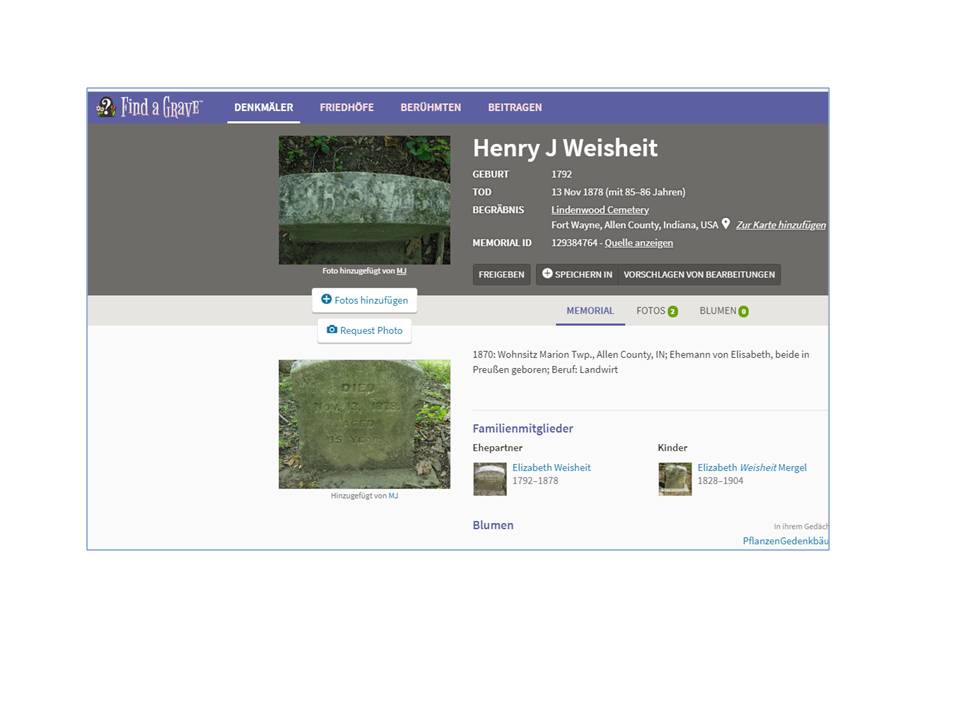Click 'Fort Wayne, Allen County, Indiana, USA' text
Image resolution: width=960 pixels, height=720 pixels.
point(634,225)
